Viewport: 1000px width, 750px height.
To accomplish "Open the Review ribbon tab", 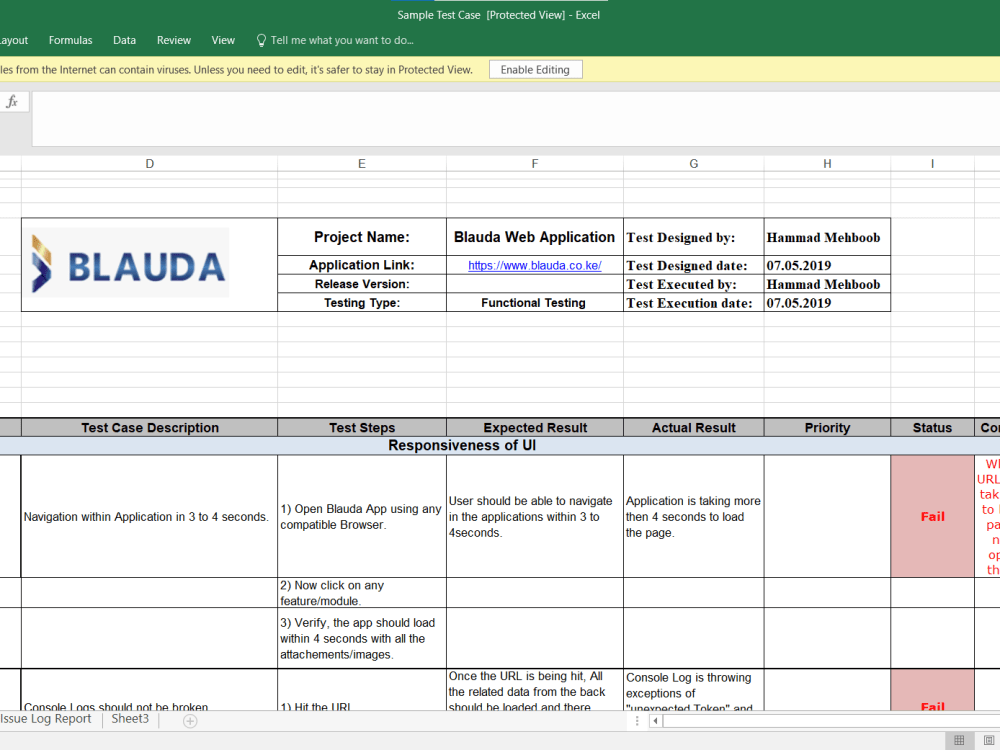I will tap(173, 40).
